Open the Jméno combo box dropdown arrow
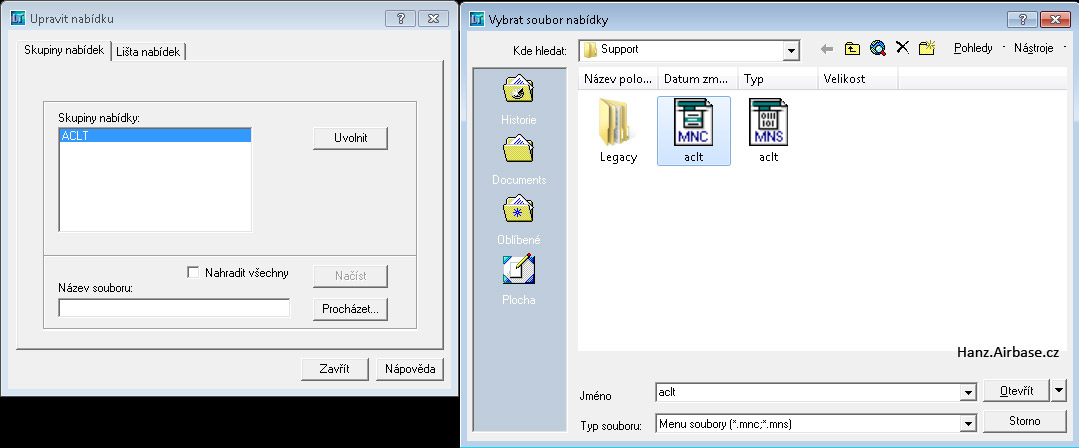 [970, 392]
